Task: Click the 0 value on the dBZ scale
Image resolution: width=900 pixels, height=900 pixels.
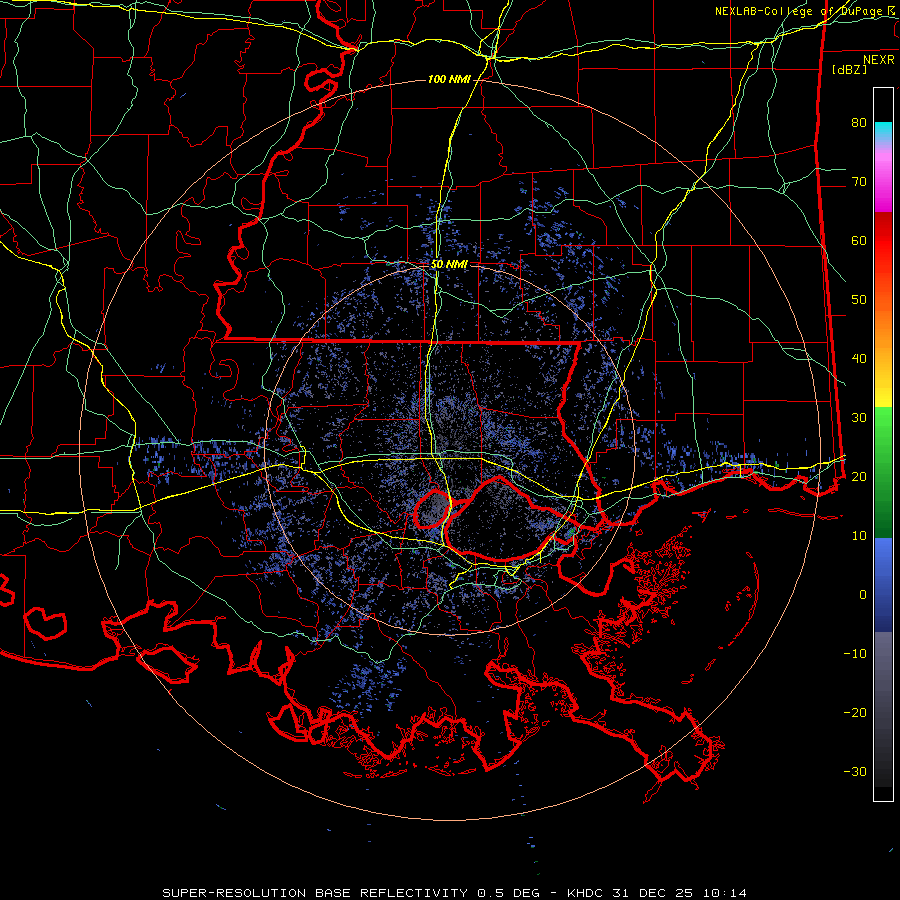Action: point(863,595)
